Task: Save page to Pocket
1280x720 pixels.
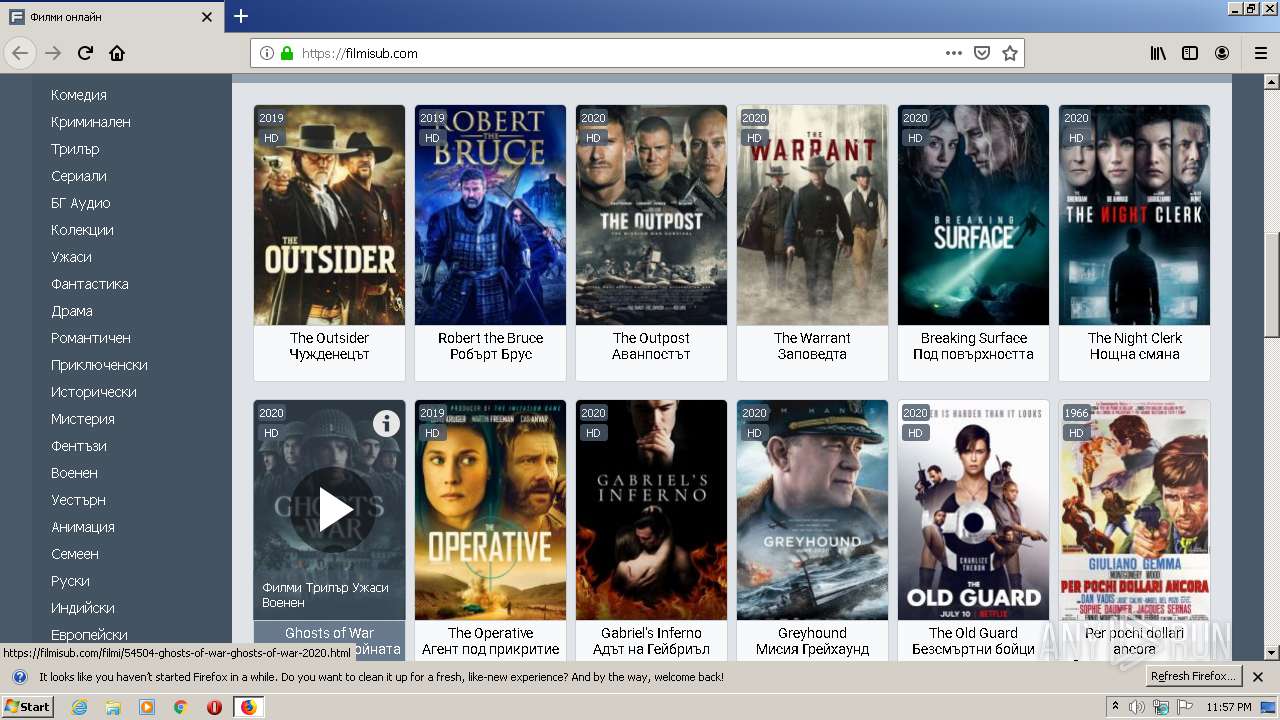Action: pyautogui.click(x=982, y=53)
